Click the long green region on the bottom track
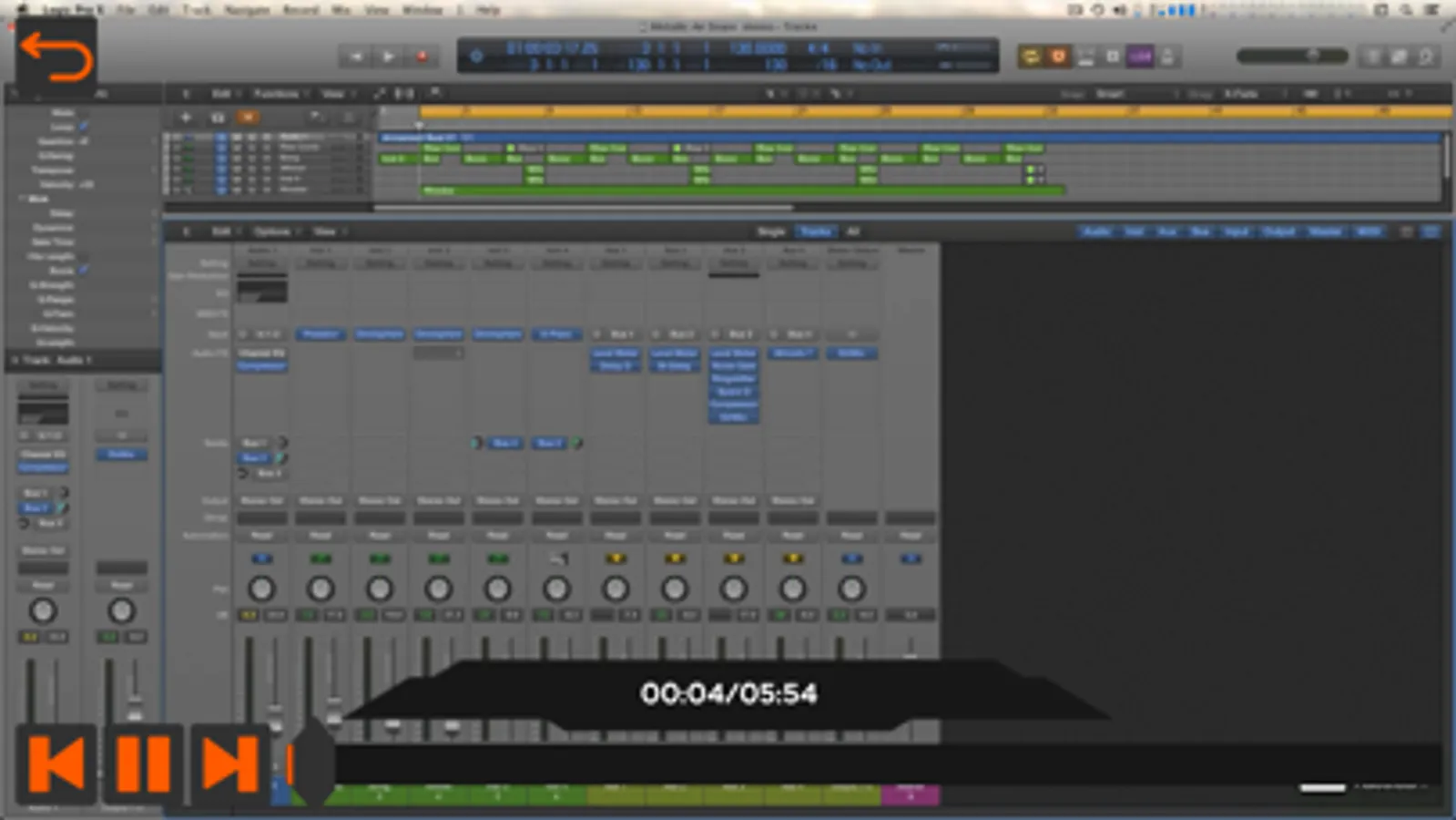 coord(742,190)
